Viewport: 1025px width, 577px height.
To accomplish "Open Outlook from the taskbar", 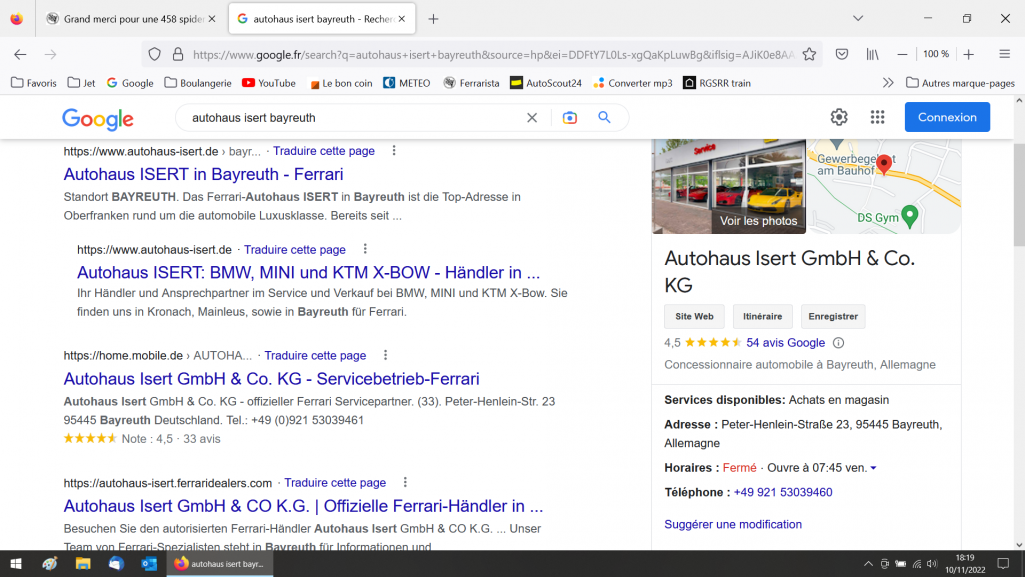I will click(150, 565).
